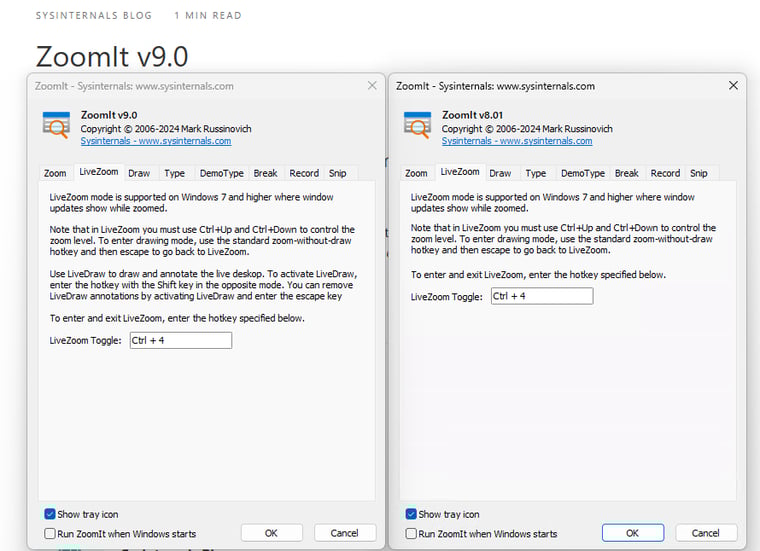The width and height of the screenshot is (760, 551).
Task: Click 'ZoomIt v9.0' version text in left dialog
Action: 109,115
